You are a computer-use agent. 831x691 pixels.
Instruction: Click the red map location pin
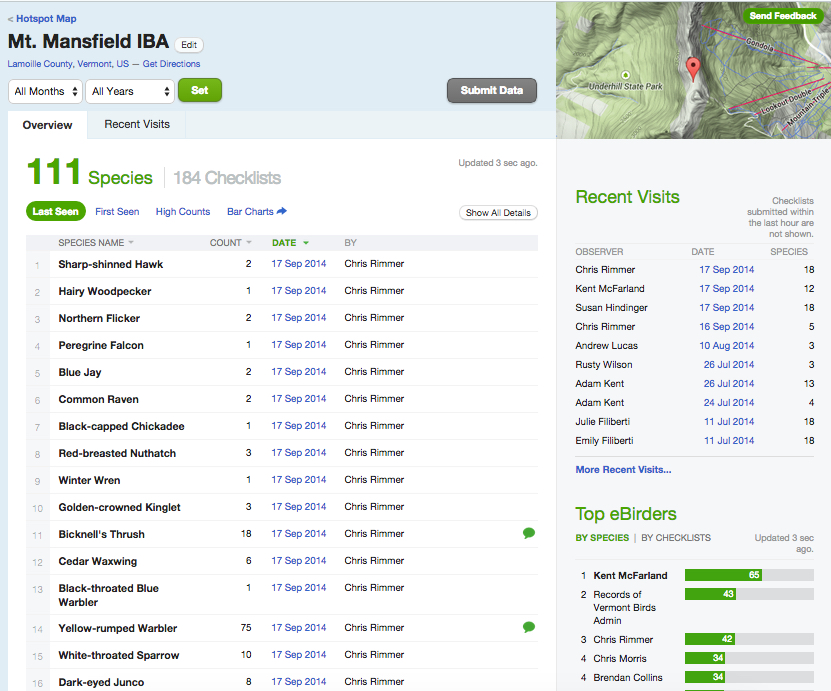pos(693,69)
